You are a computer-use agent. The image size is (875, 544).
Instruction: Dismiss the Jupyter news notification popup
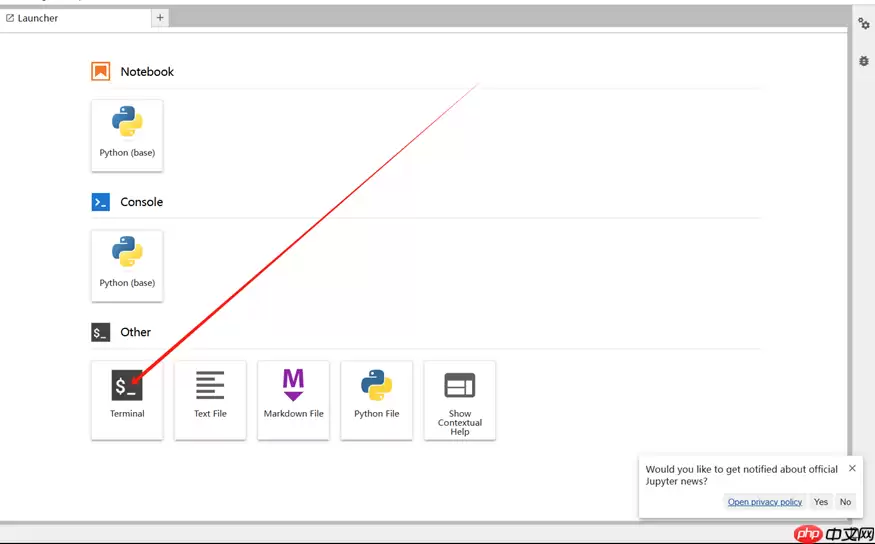tap(852, 468)
